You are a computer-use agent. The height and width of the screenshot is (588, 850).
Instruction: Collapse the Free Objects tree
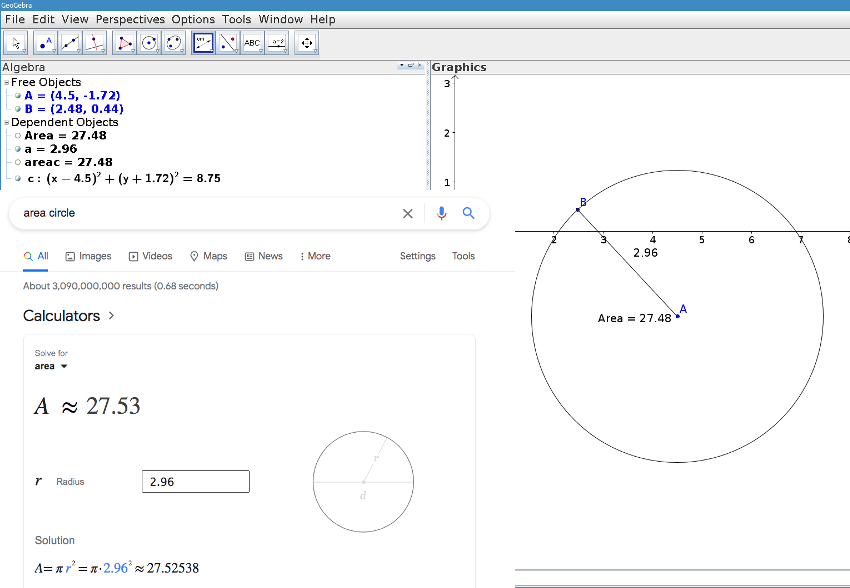click(x=6, y=82)
